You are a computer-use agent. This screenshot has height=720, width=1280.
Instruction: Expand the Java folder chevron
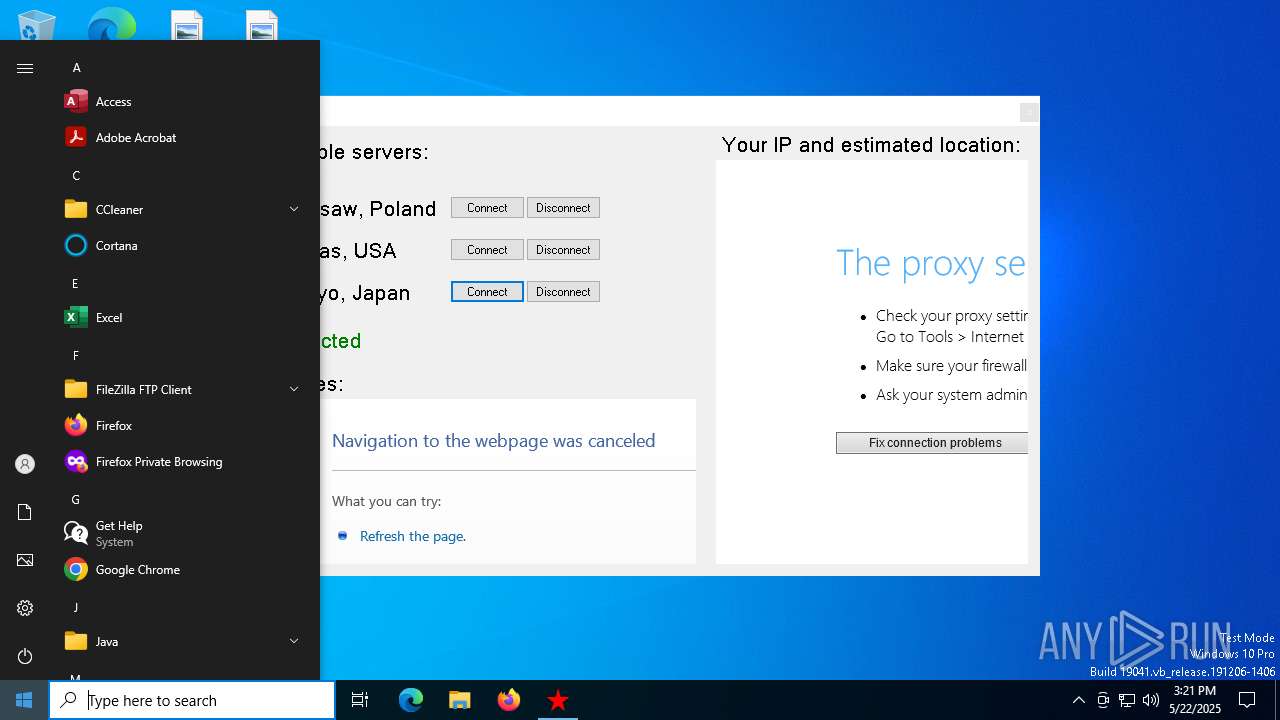coord(294,642)
